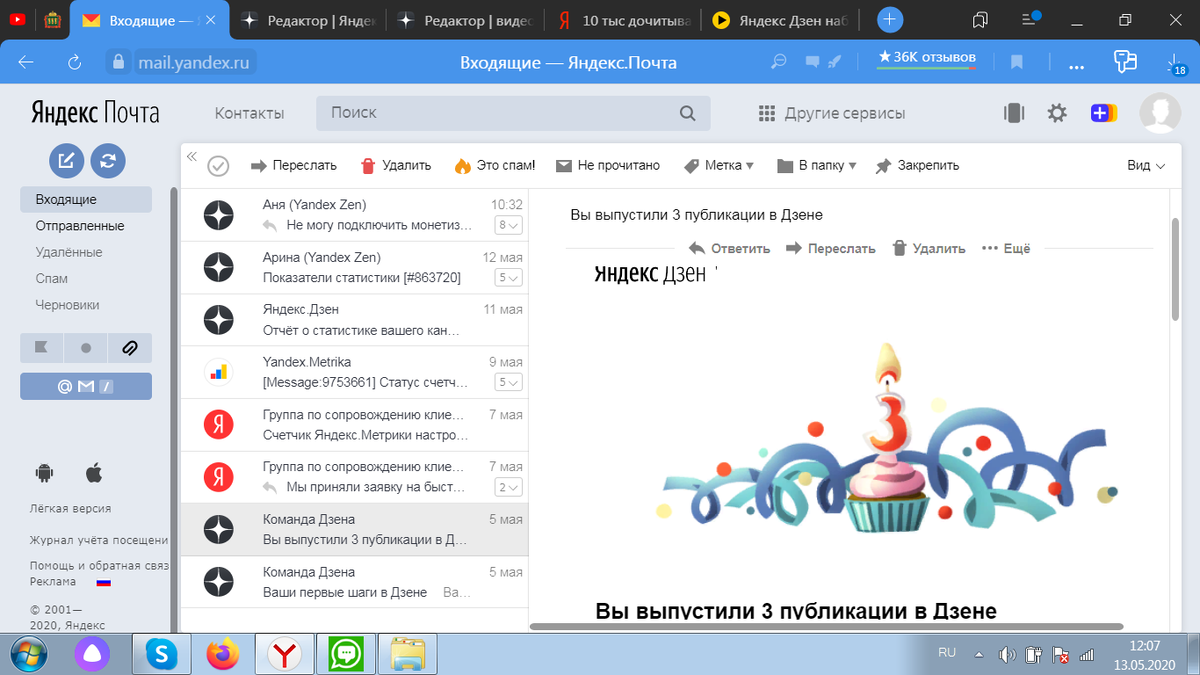This screenshot has height=675, width=1200.
Task: Open collected mailboxes bar with @ icon
Action: pos(86,386)
